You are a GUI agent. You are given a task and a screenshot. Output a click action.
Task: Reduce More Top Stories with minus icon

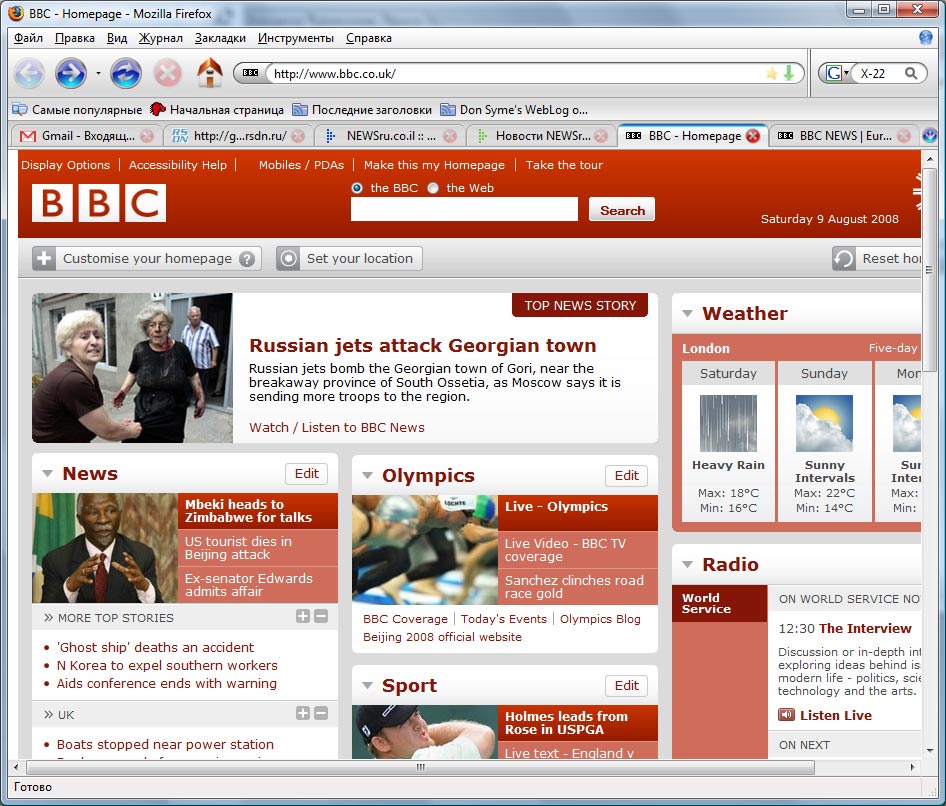(x=321, y=616)
